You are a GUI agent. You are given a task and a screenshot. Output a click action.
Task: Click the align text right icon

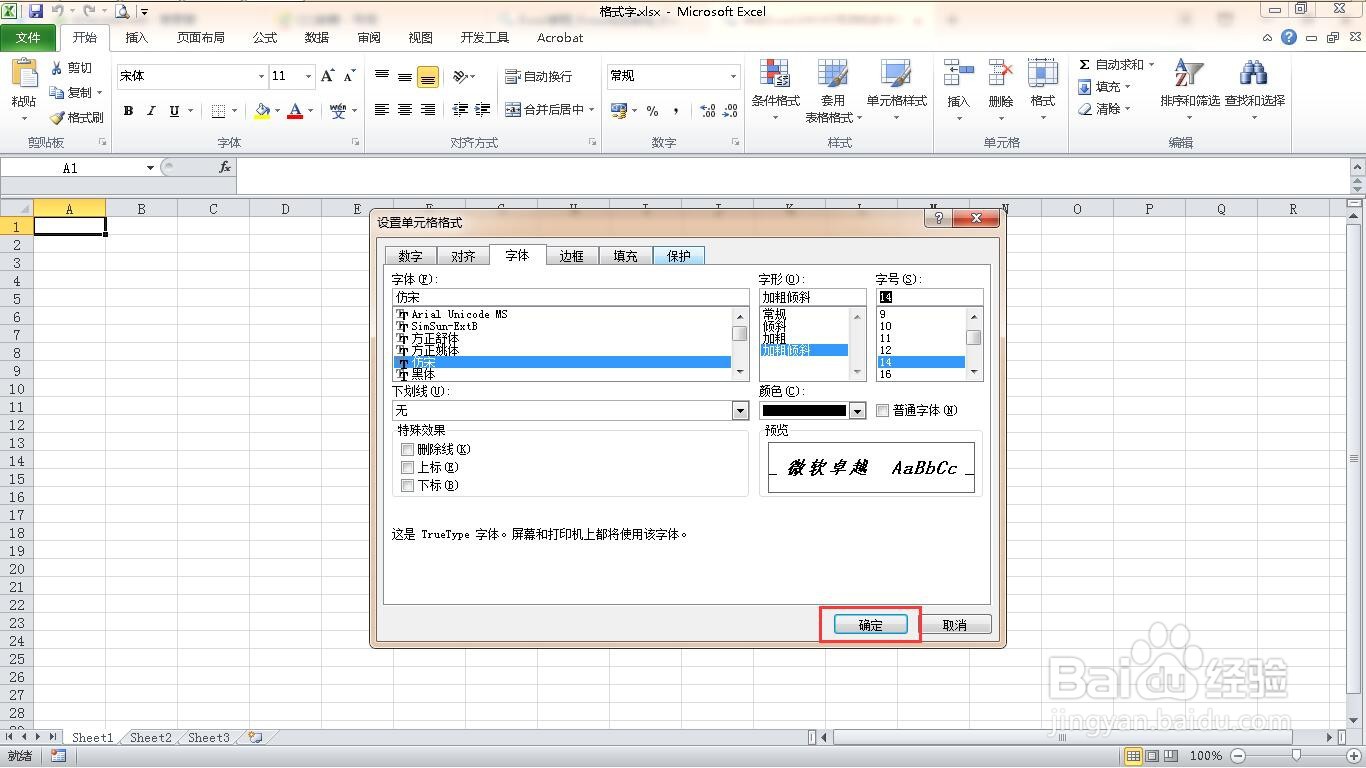point(427,110)
